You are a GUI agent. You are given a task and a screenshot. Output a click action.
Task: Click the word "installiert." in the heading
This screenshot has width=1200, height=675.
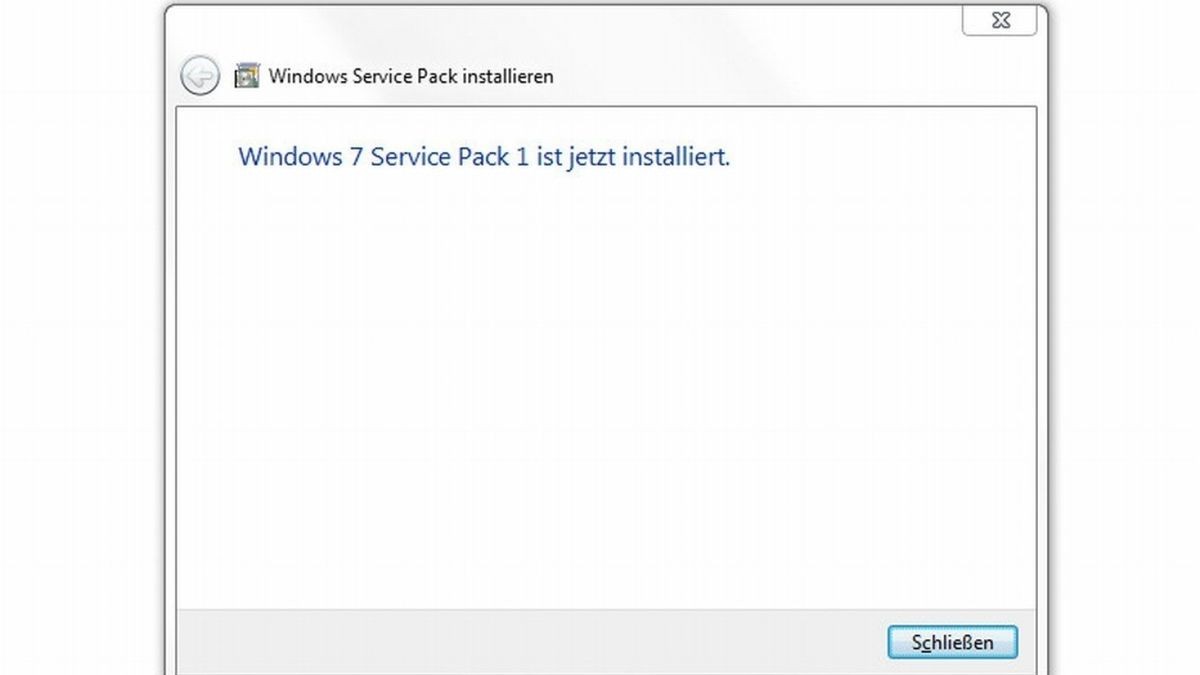pyautogui.click(x=677, y=157)
